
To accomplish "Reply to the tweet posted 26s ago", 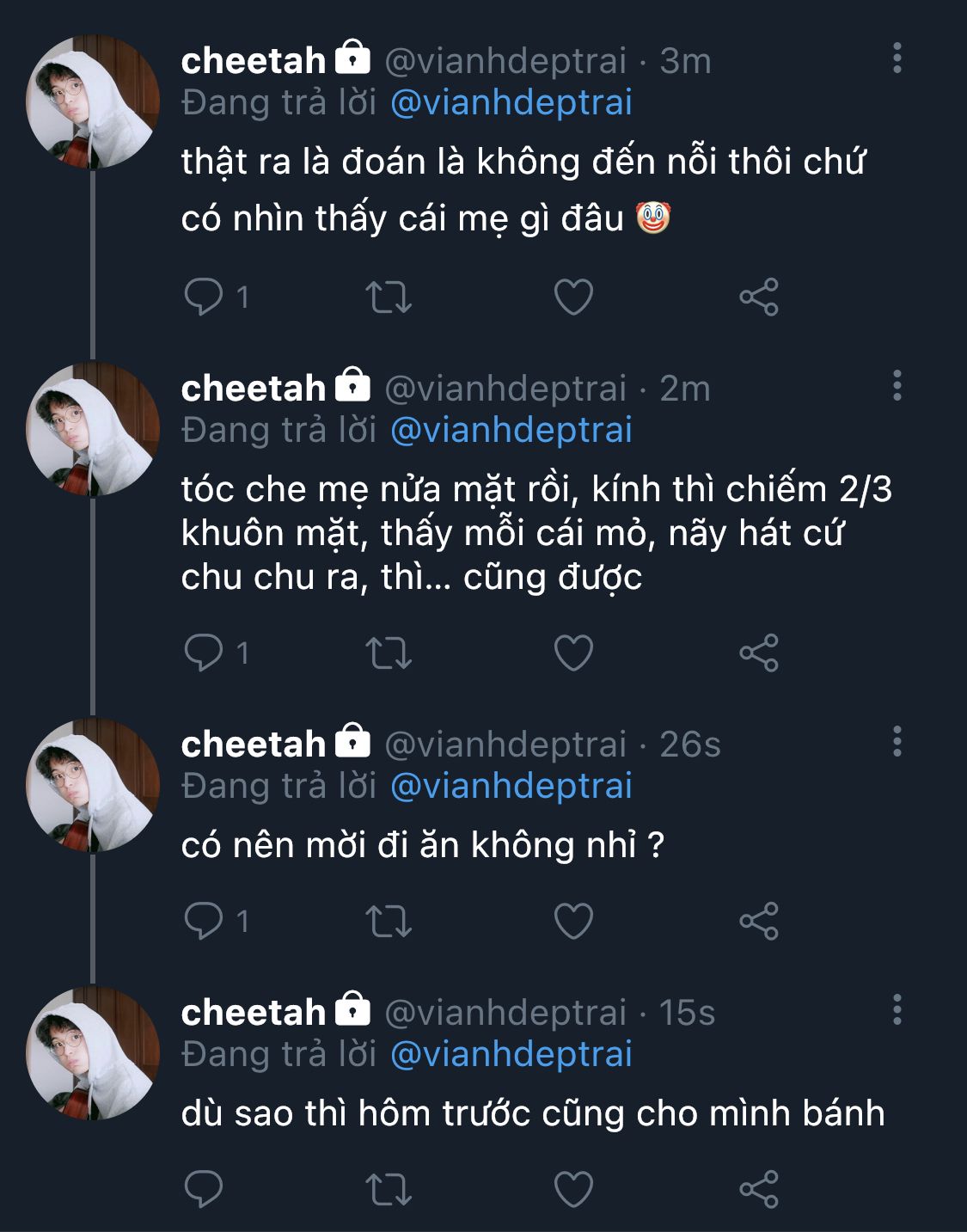I will click(204, 921).
